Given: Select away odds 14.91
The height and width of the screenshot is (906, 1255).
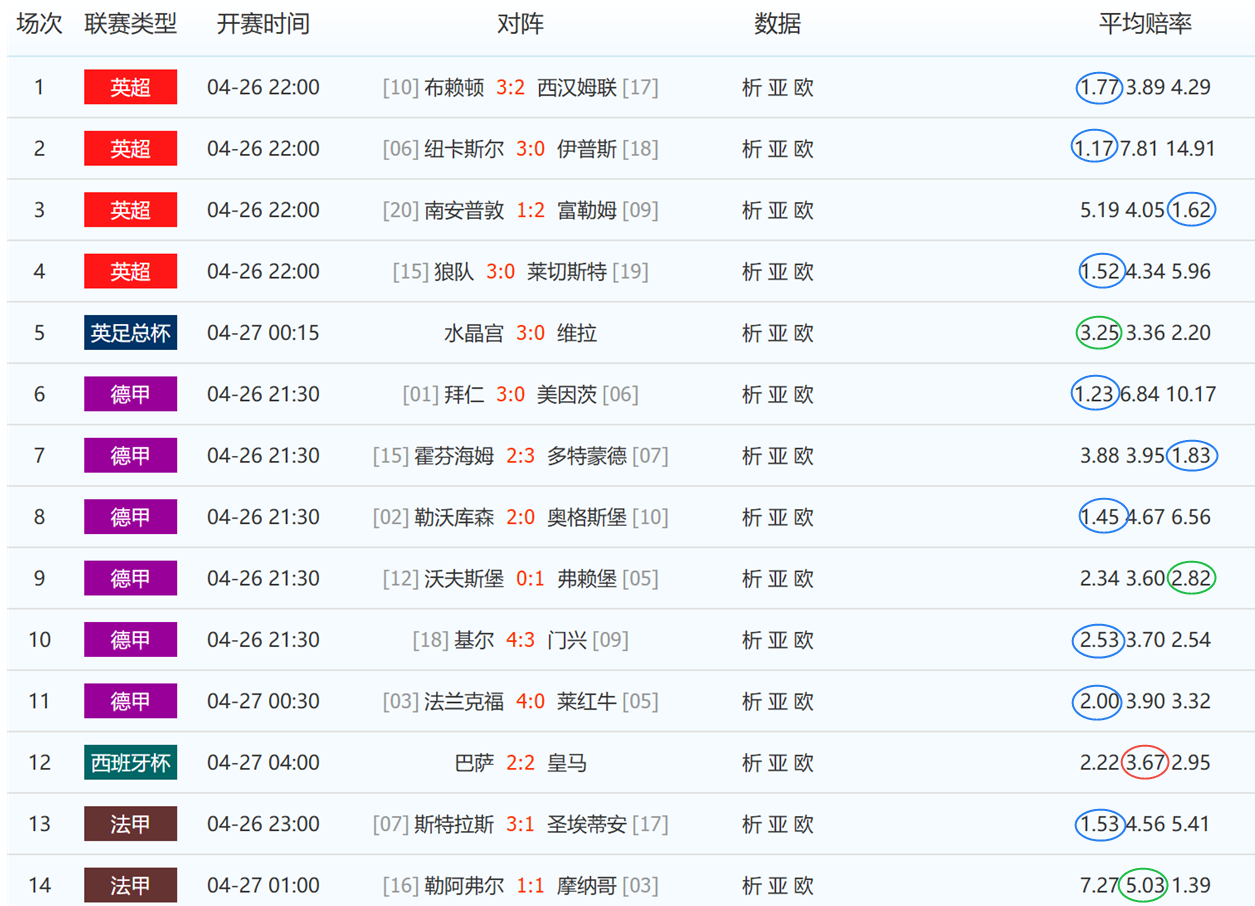Looking at the screenshot, I should 1191,149.
